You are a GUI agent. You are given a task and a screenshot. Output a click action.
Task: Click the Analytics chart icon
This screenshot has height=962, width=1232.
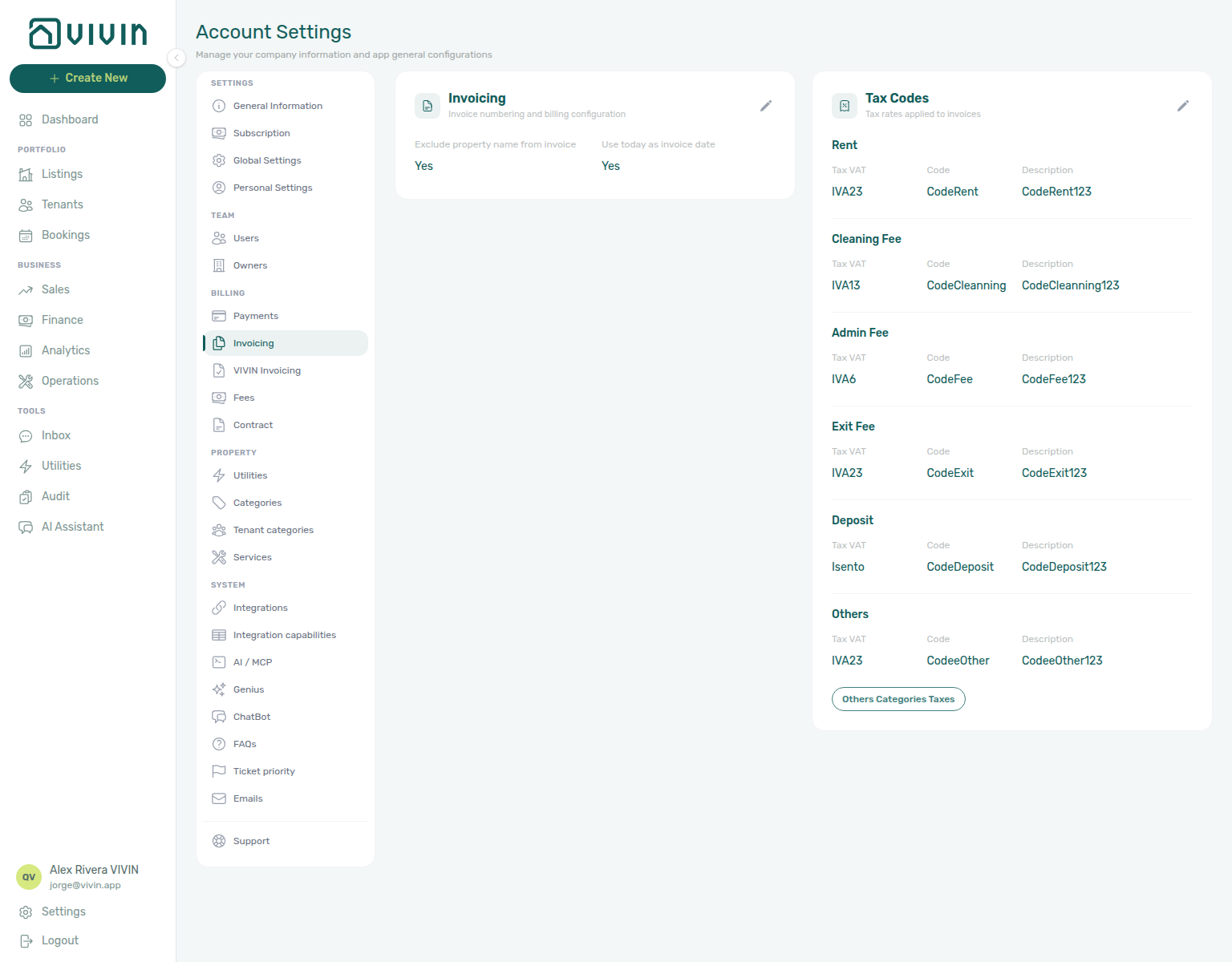click(26, 351)
